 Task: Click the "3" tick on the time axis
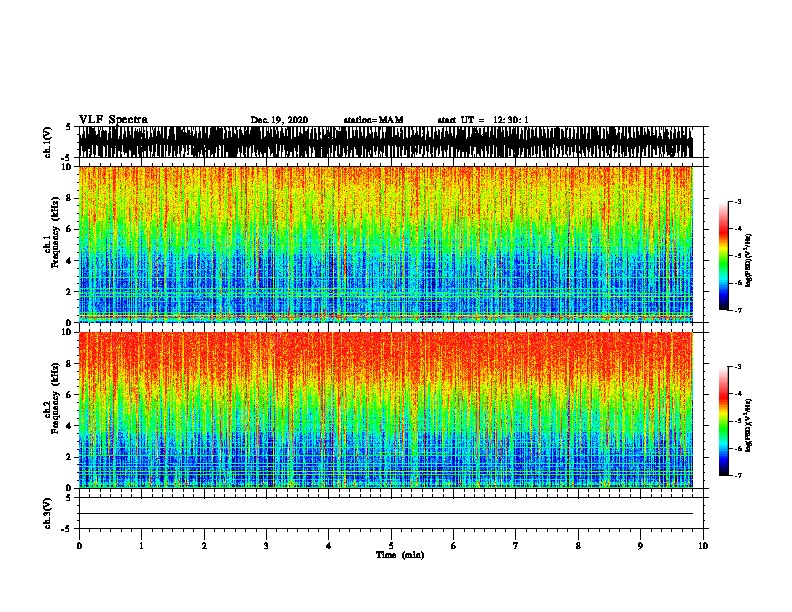(x=266, y=546)
